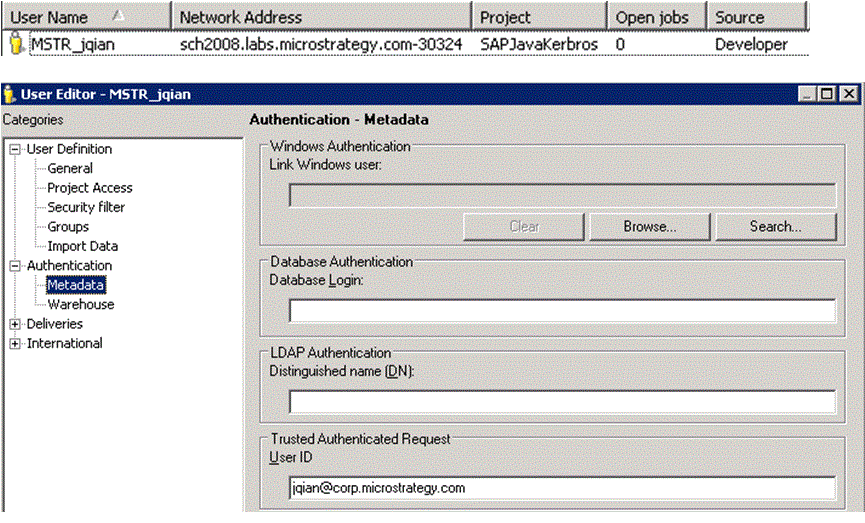Viewport: 865px width, 523px height.
Task: Select the Authentication category
Action: pos(69,265)
